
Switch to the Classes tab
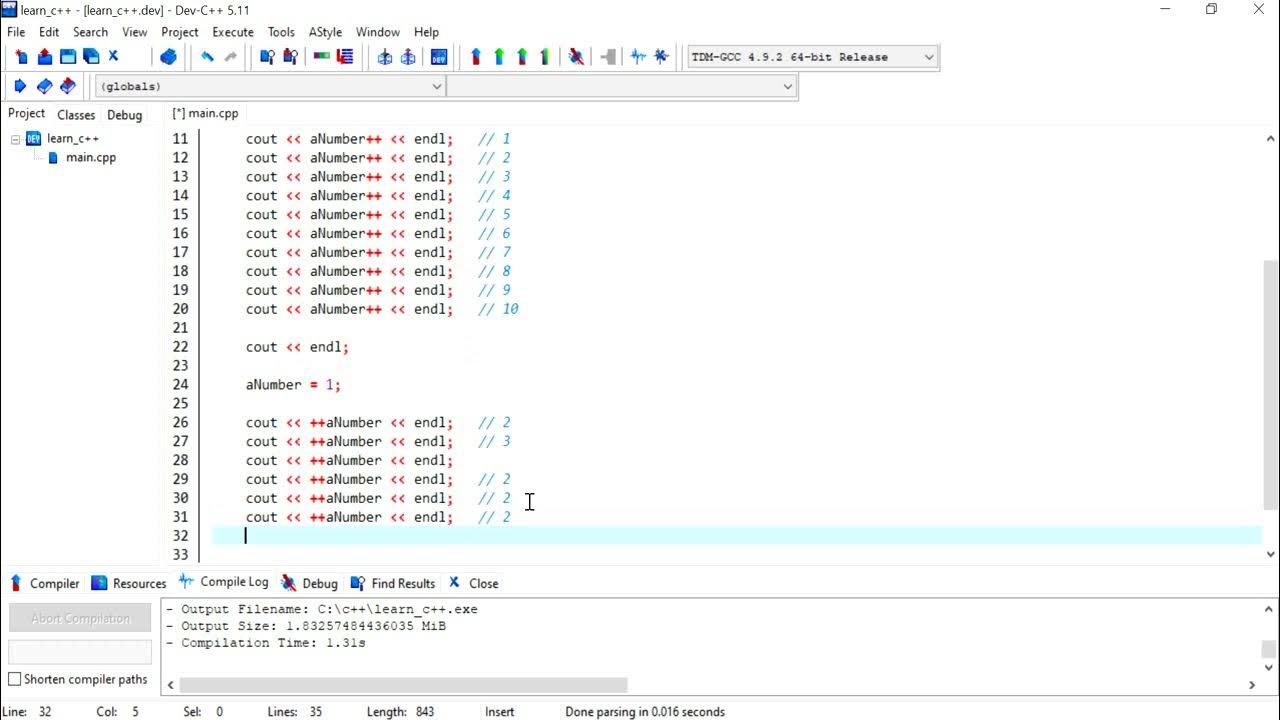[x=76, y=115]
